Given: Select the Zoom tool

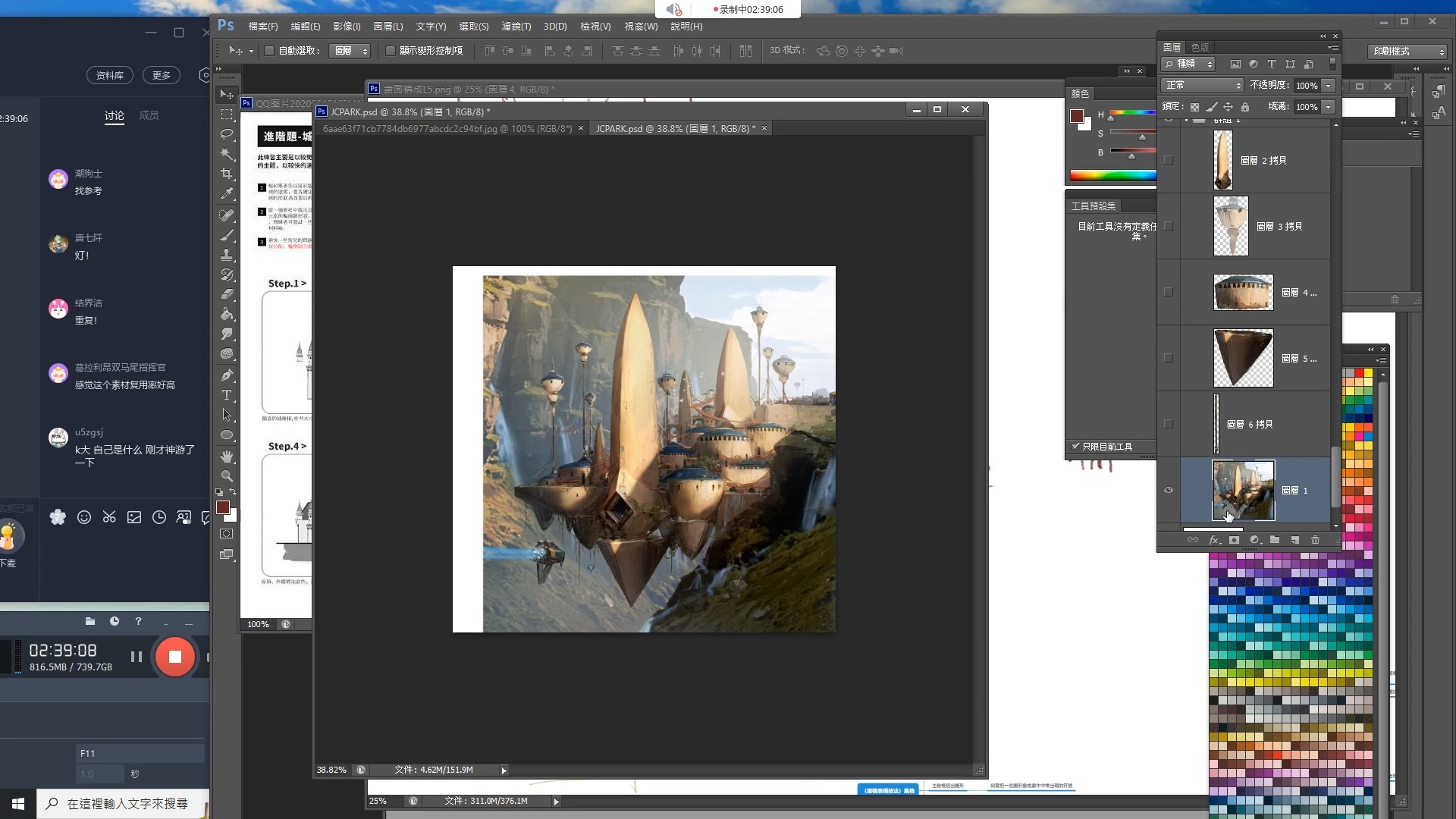Looking at the screenshot, I should [227, 476].
